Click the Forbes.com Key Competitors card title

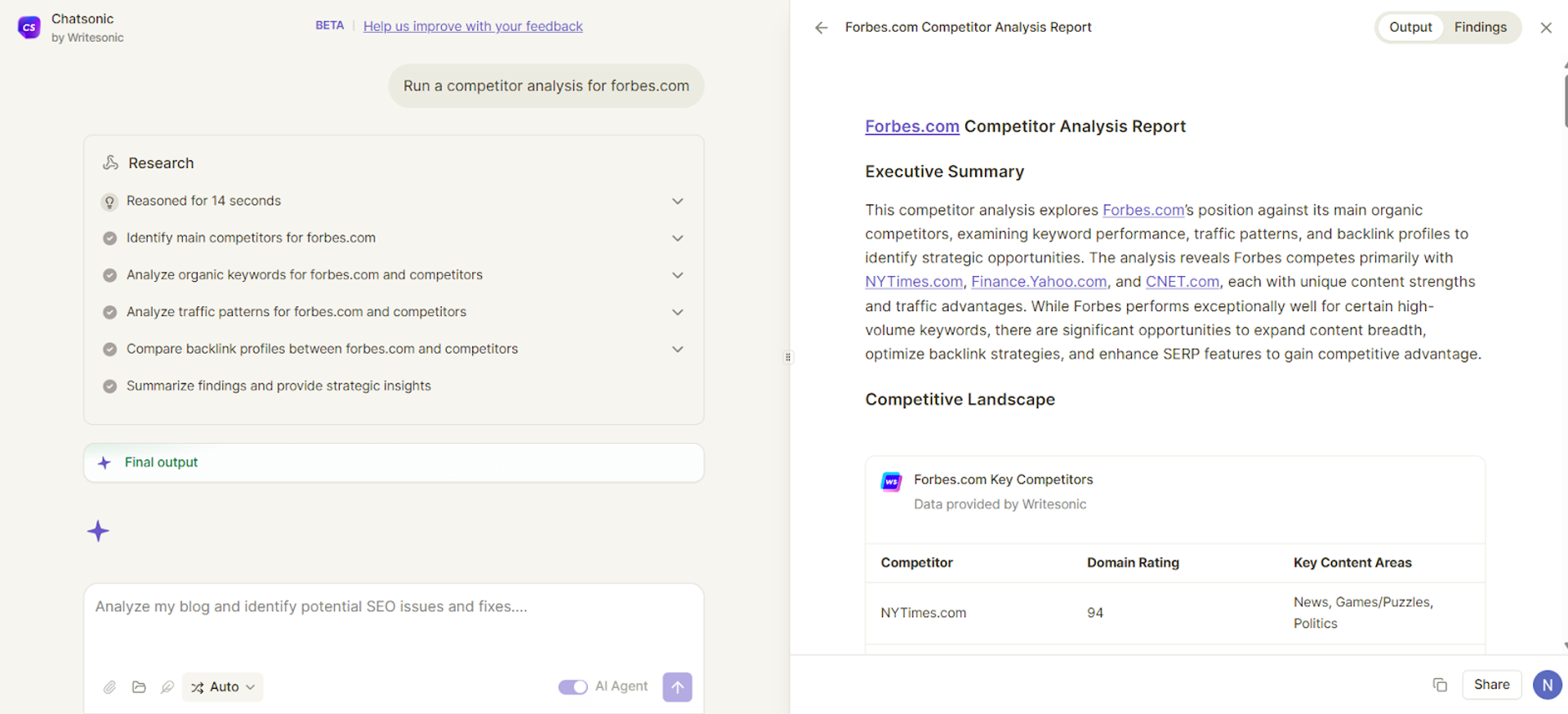pyautogui.click(x=1003, y=480)
